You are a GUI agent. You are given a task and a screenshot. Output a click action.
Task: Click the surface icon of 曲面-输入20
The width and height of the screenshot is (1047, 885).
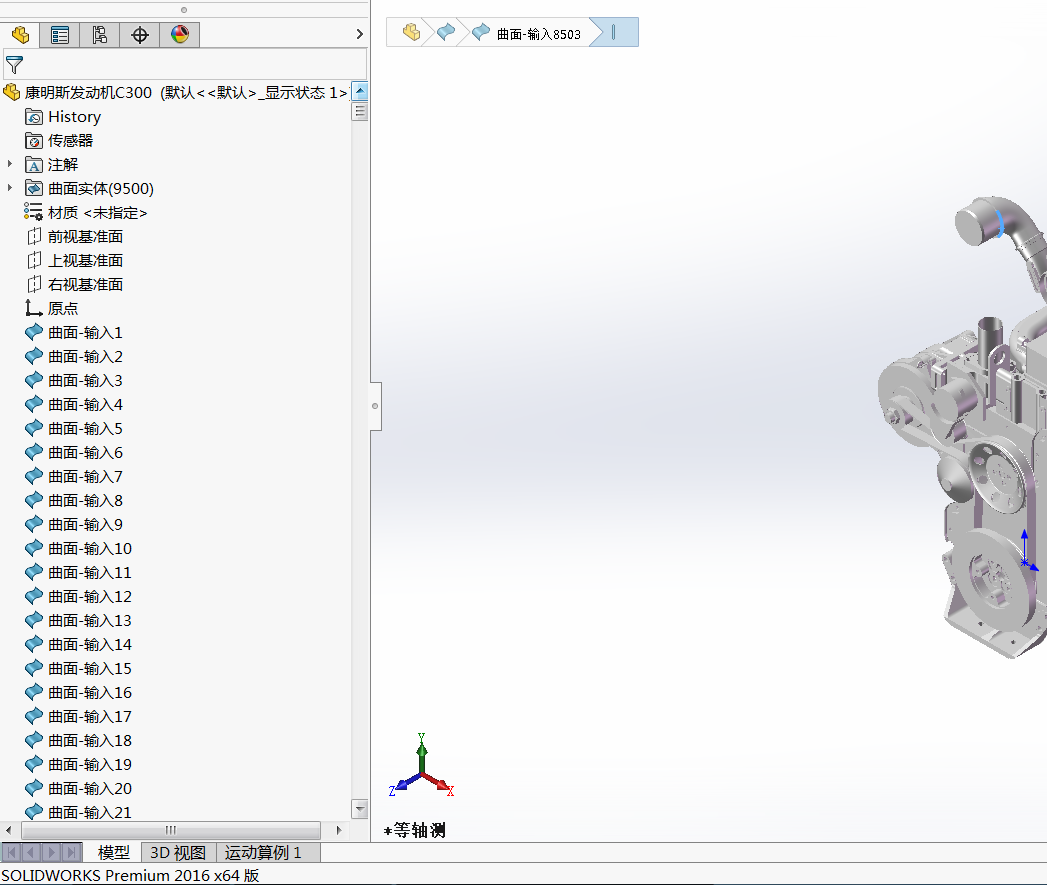(33, 788)
